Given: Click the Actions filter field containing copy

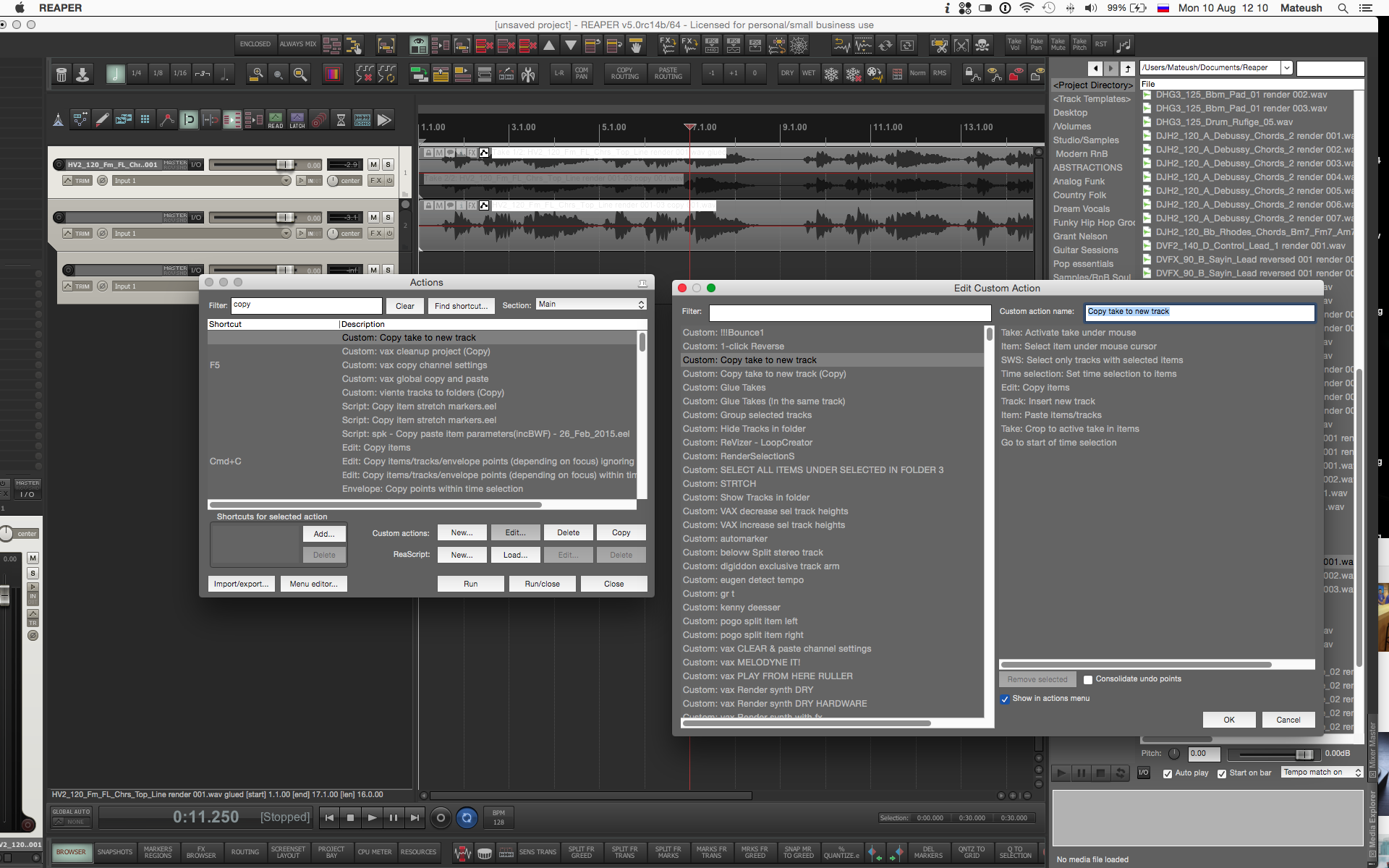Looking at the screenshot, I should pos(307,305).
